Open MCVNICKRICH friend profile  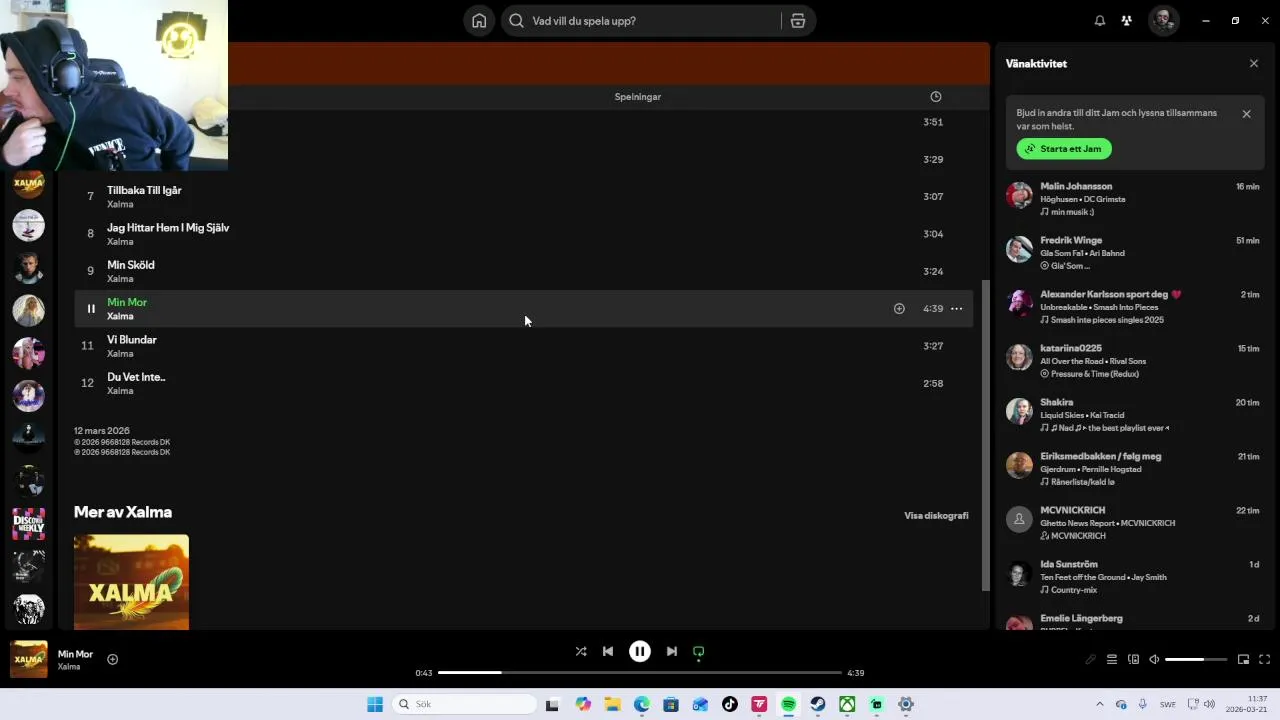(1072, 510)
